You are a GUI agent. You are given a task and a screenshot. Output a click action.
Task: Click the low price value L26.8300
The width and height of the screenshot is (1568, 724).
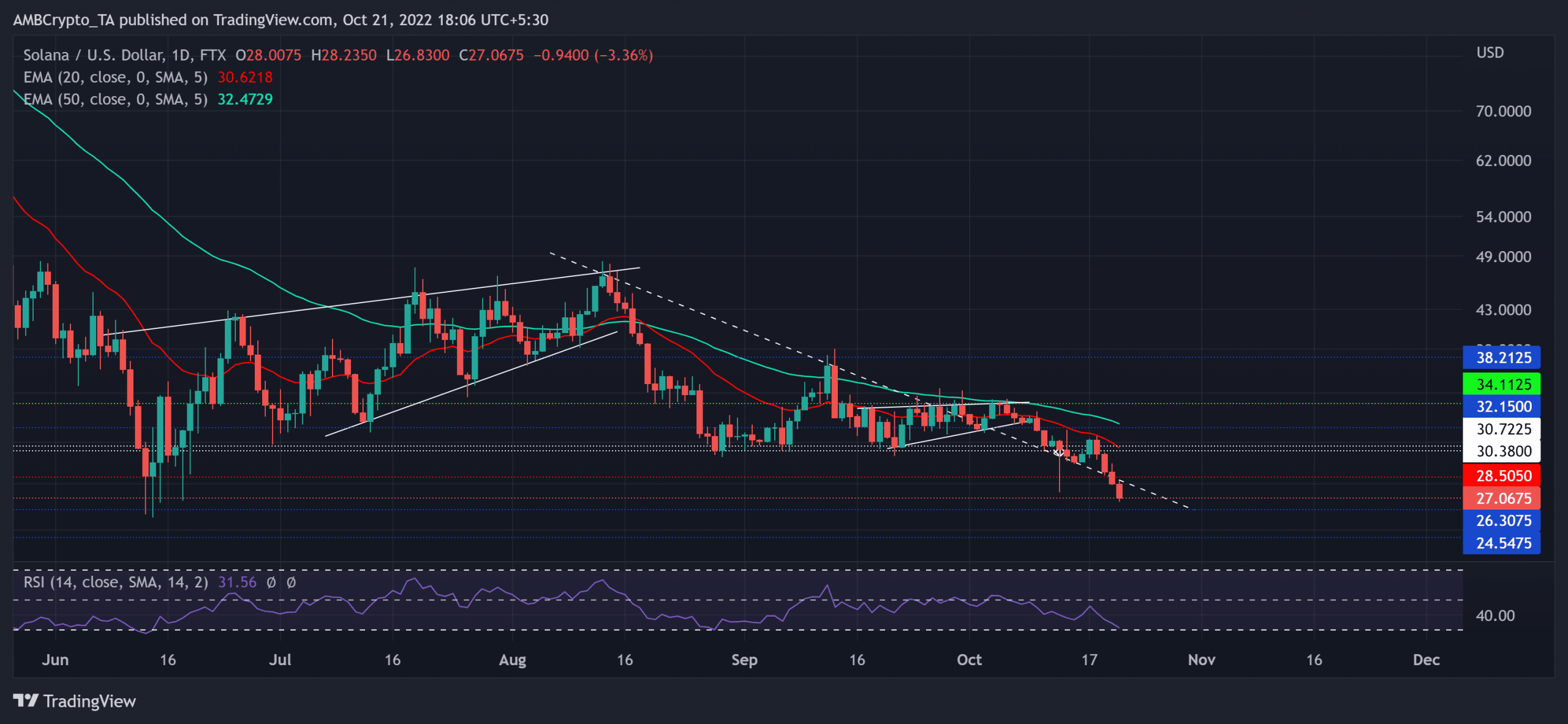coord(418,55)
